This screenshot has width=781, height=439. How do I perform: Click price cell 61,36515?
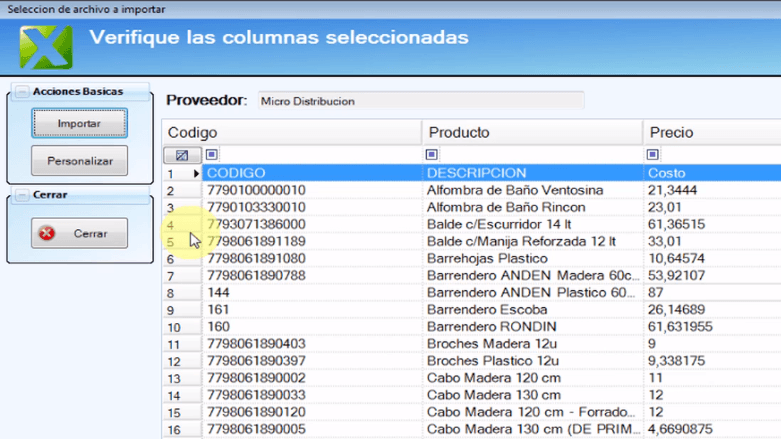pyautogui.click(x=676, y=224)
